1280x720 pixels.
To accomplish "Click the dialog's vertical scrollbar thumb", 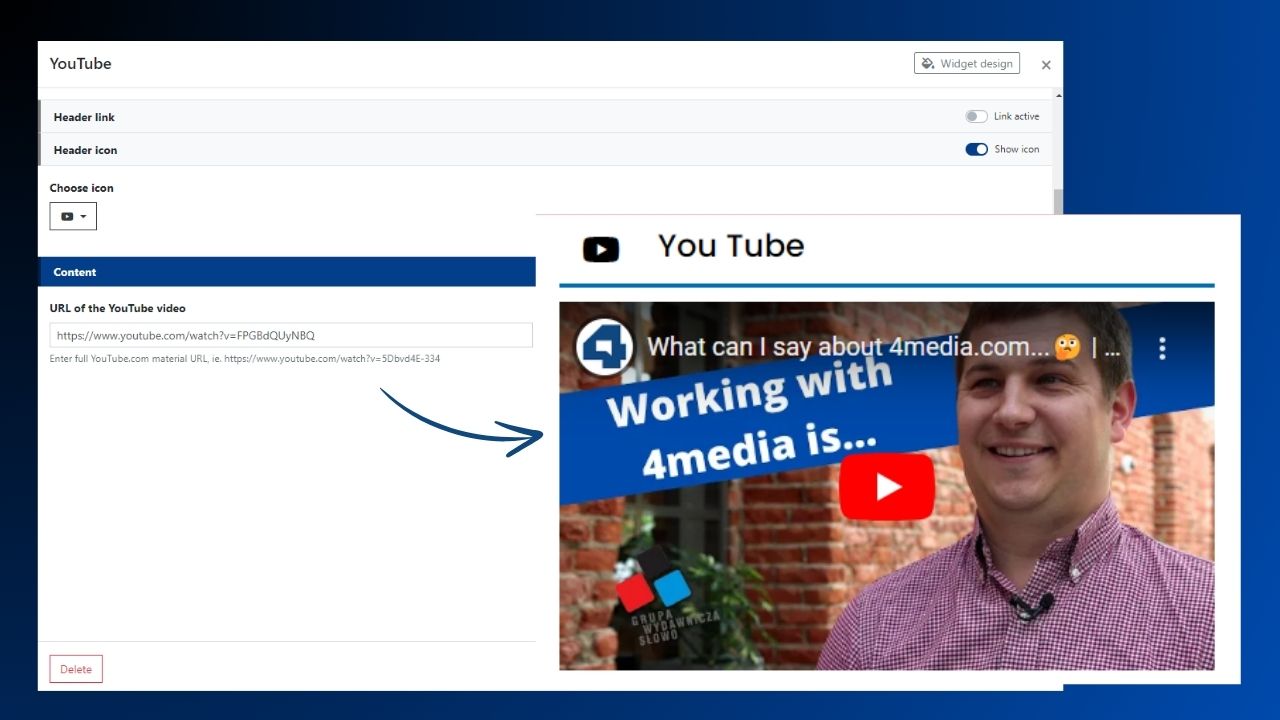I will pyautogui.click(x=1058, y=200).
